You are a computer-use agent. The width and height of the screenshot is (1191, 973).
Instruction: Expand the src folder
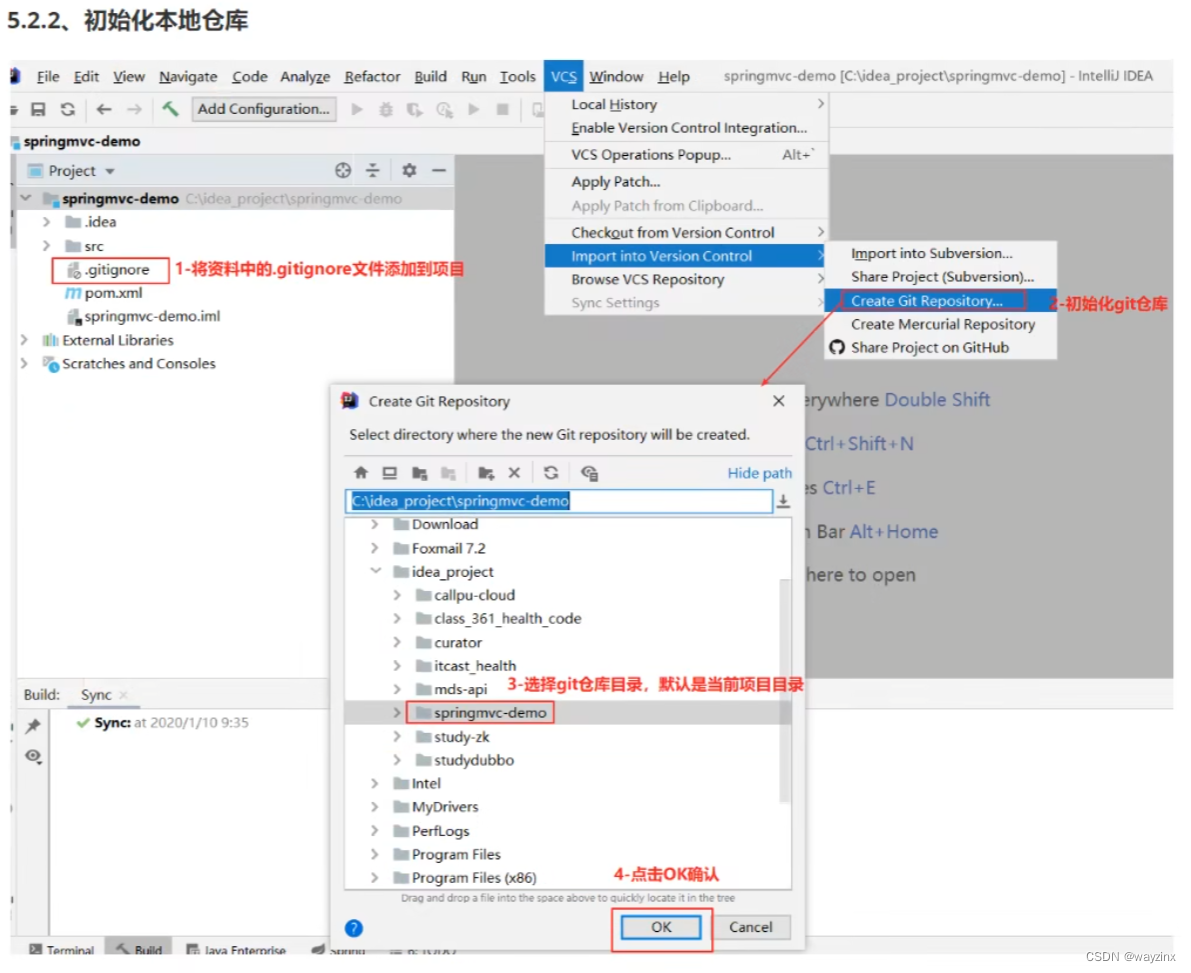click(47, 246)
